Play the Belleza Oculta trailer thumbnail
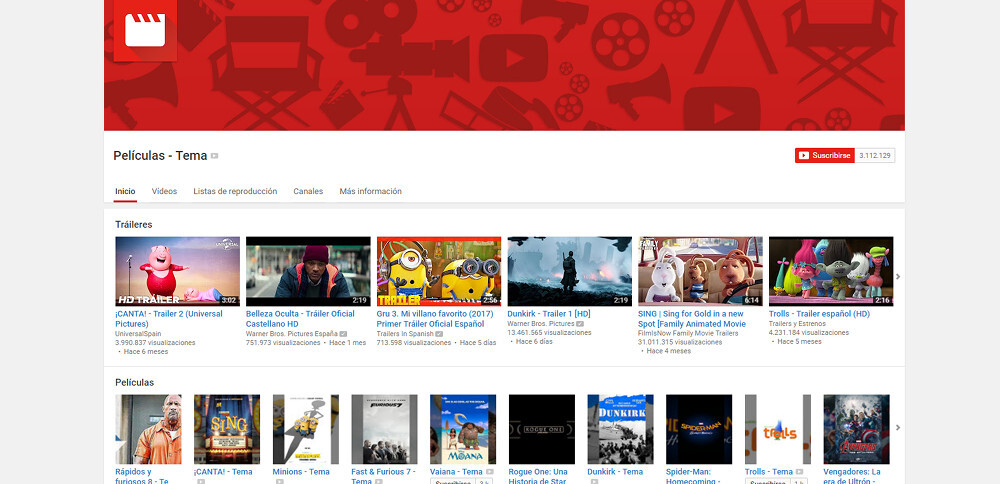 308,272
